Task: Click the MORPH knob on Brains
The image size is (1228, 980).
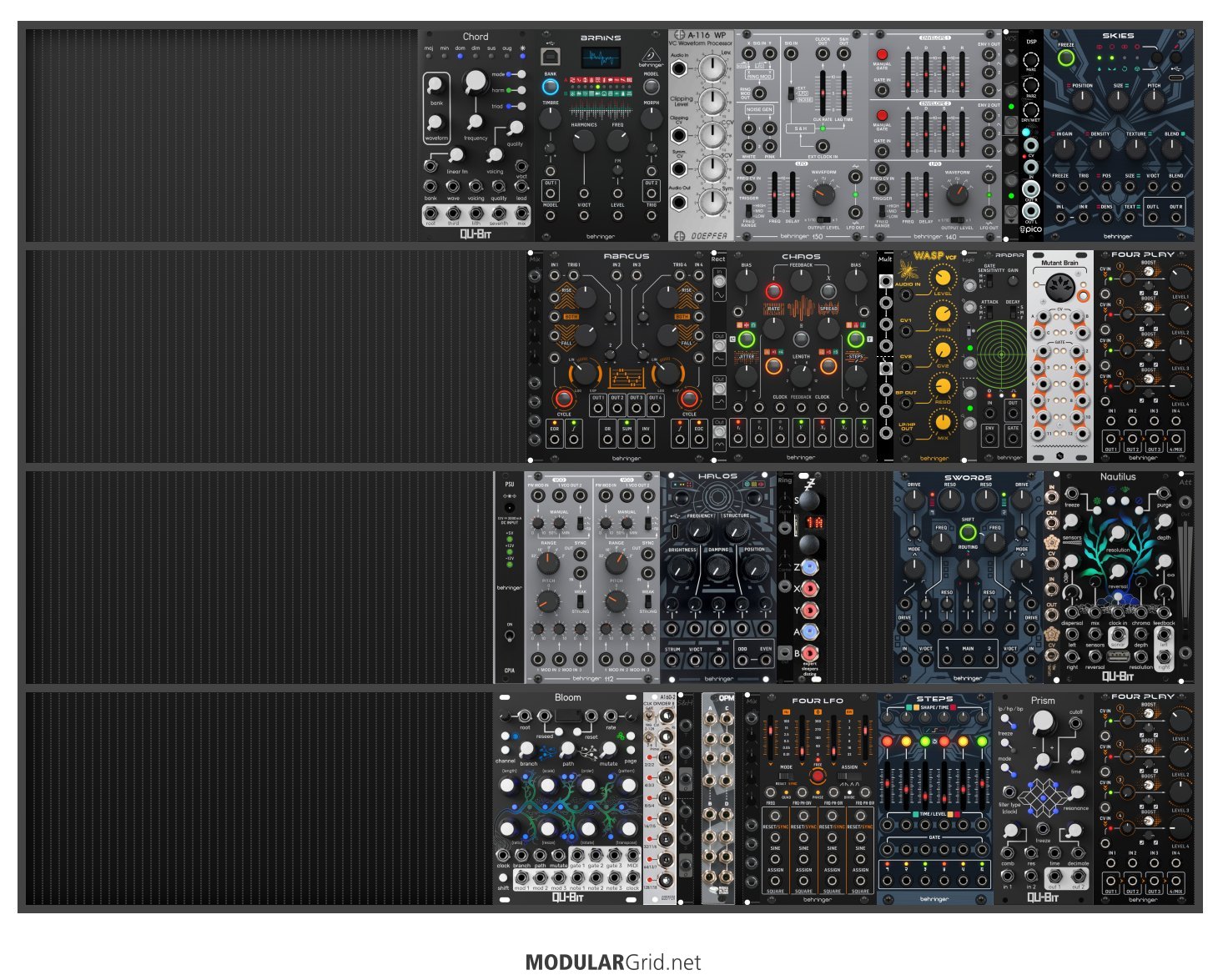Action: (x=652, y=118)
